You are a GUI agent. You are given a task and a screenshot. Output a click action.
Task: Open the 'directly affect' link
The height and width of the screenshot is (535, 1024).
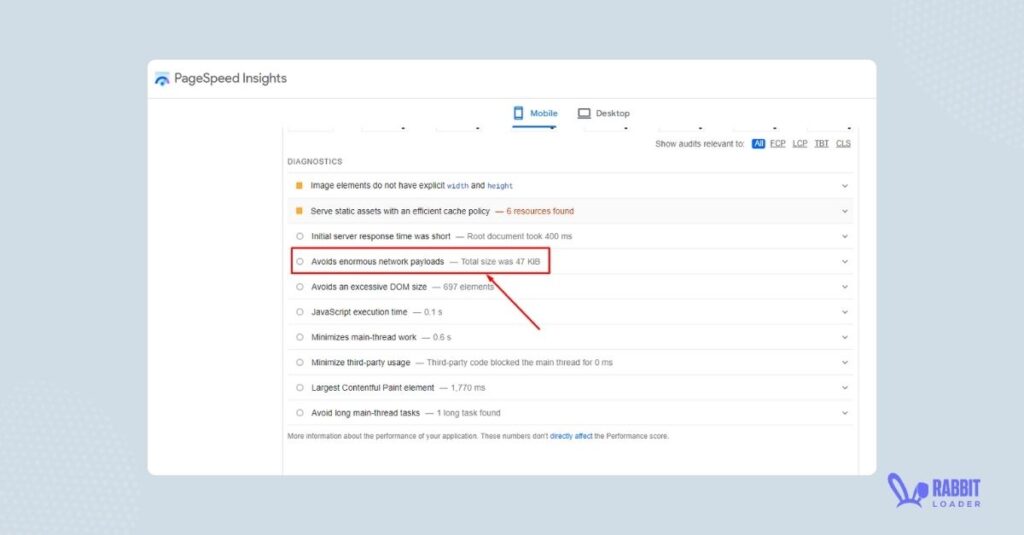(x=571, y=436)
